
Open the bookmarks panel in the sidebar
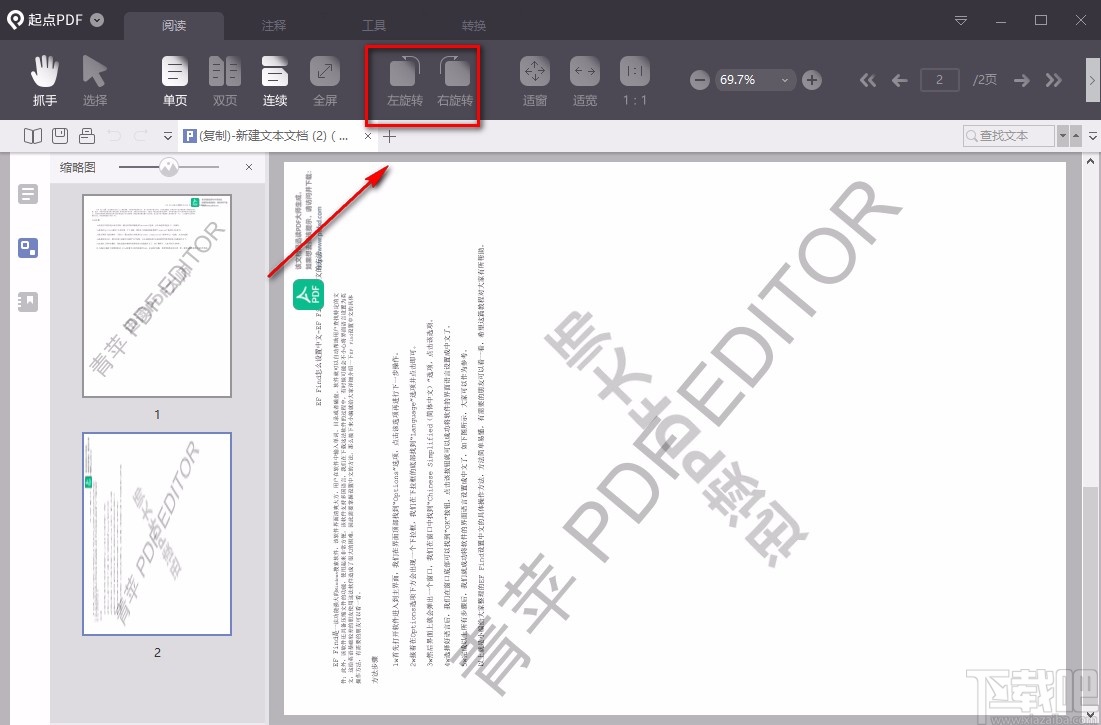pyautogui.click(x=27, y=300)
